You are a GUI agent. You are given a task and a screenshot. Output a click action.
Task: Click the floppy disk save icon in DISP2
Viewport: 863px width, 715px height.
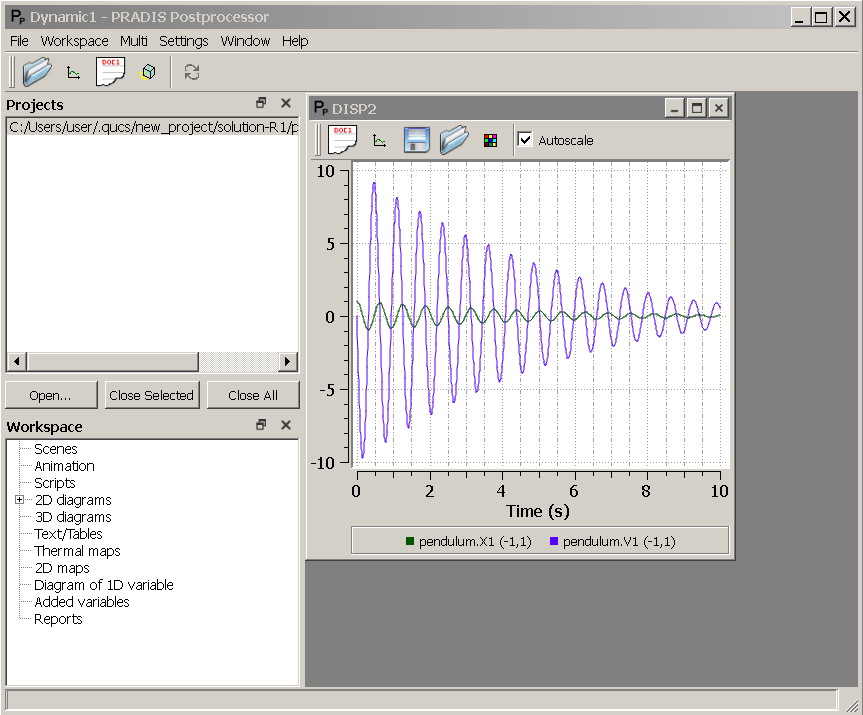pos(417,140)
